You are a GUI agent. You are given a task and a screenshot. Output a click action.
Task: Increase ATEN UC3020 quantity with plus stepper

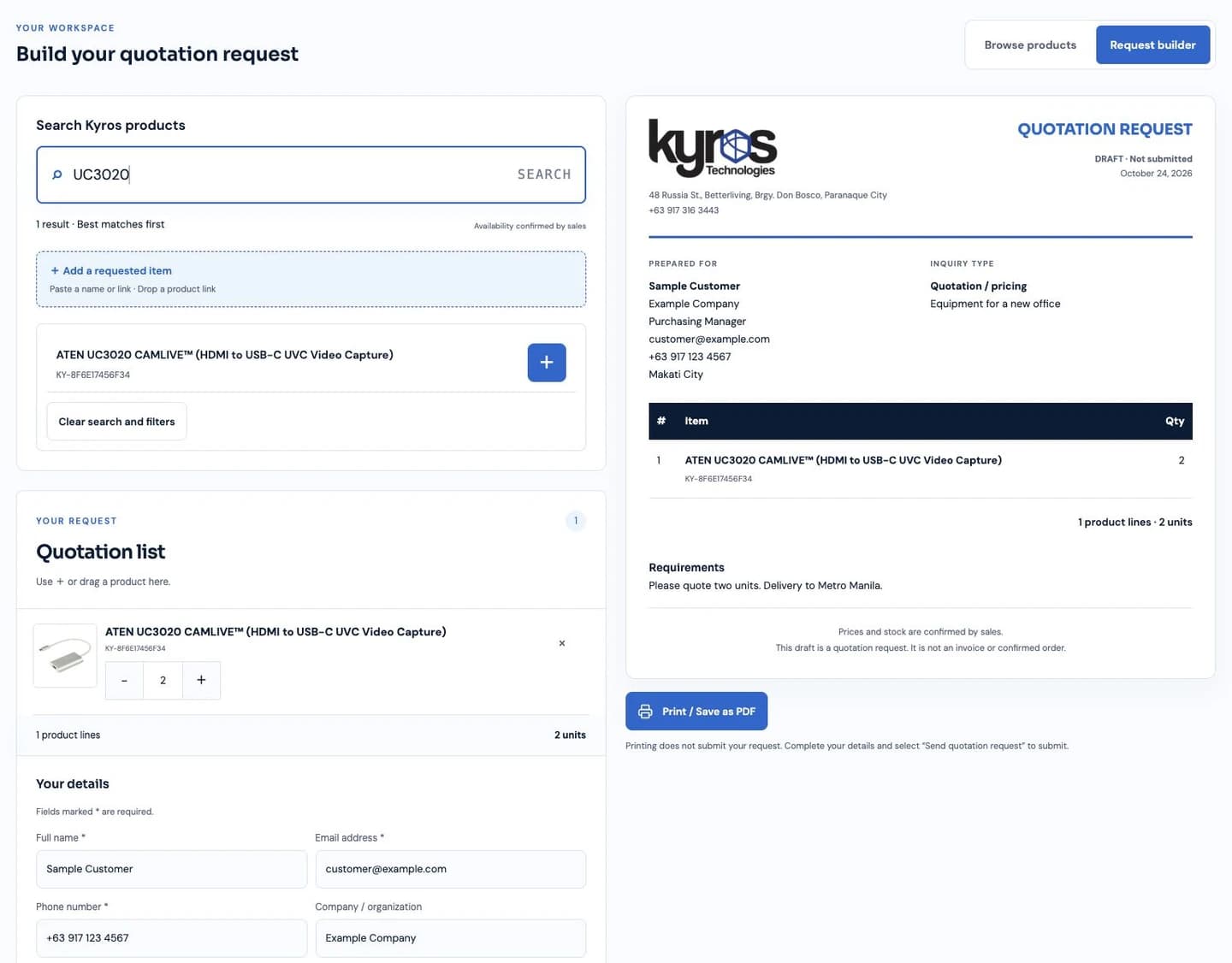click(201, 681)
